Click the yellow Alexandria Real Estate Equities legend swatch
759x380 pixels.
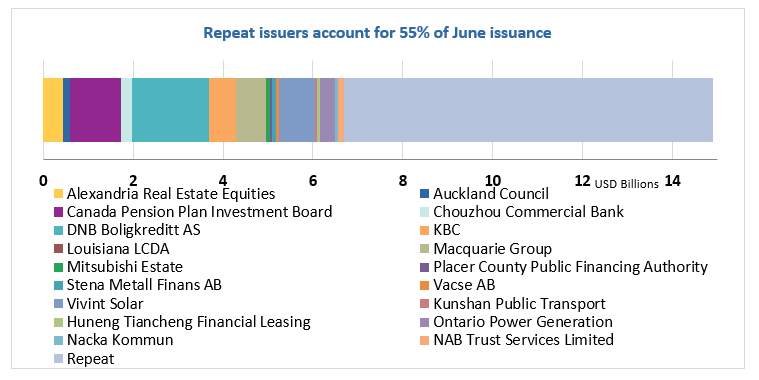tap(58, 194)
